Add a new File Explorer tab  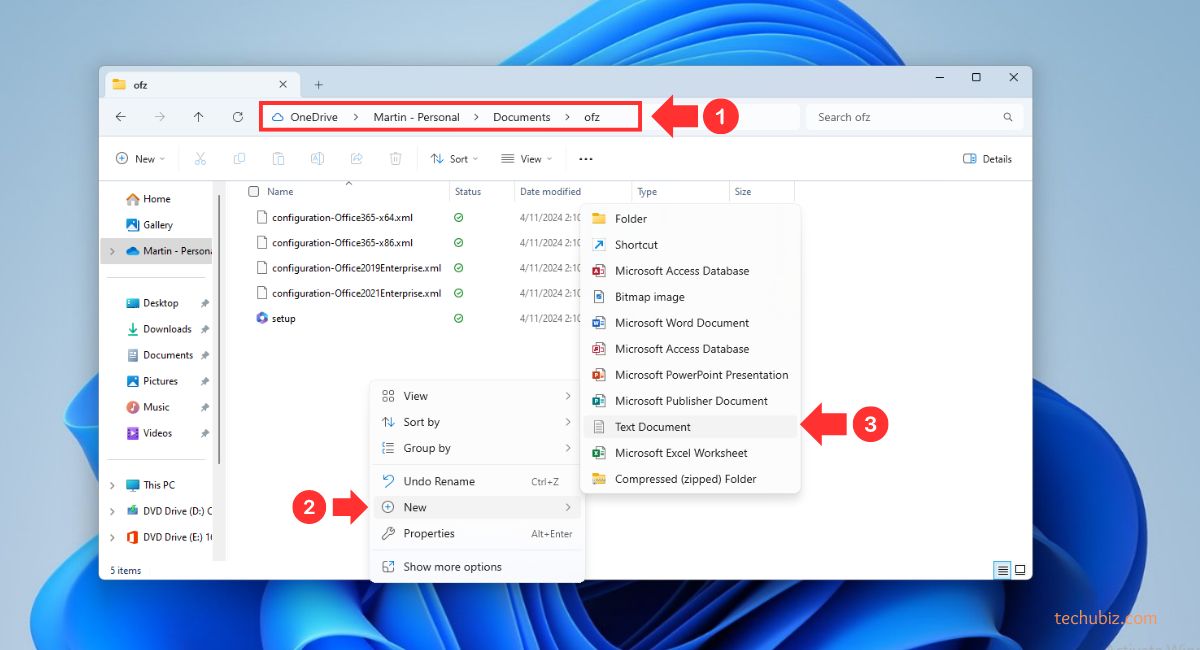coord(319,85)
